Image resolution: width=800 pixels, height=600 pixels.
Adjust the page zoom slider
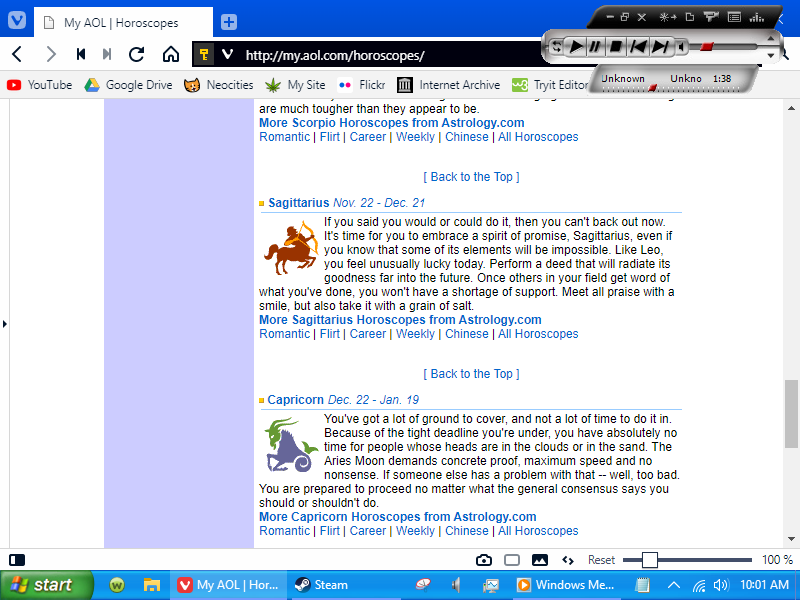pyautogui.click(x=650, y=560)
